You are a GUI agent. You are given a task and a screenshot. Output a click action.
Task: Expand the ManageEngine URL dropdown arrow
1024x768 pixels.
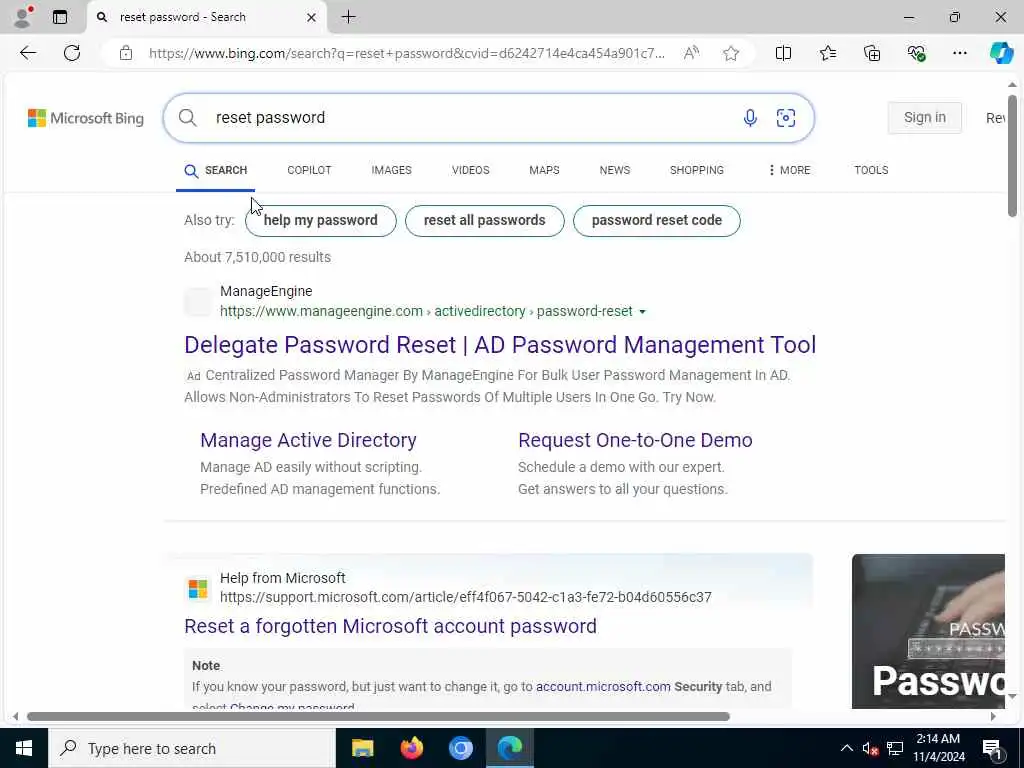642,312
